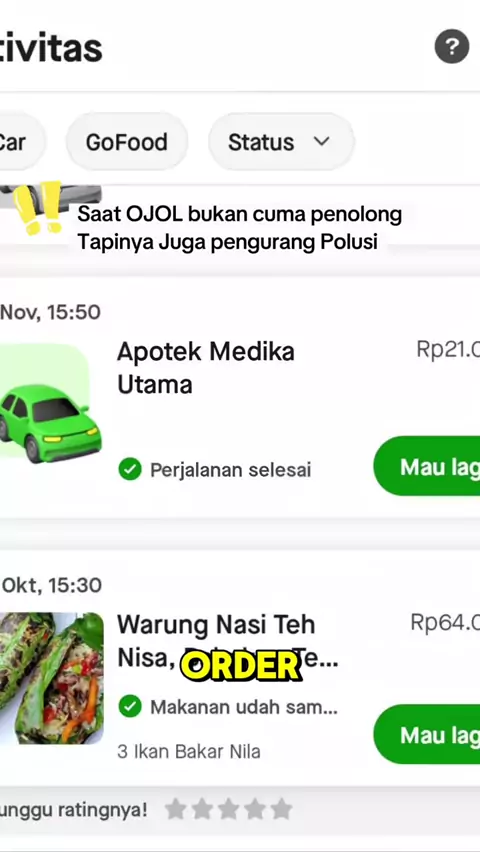Tap the 3 Ikan Bakar Nila item text
This screenshot has width=480, height=852.
(189, 751)
